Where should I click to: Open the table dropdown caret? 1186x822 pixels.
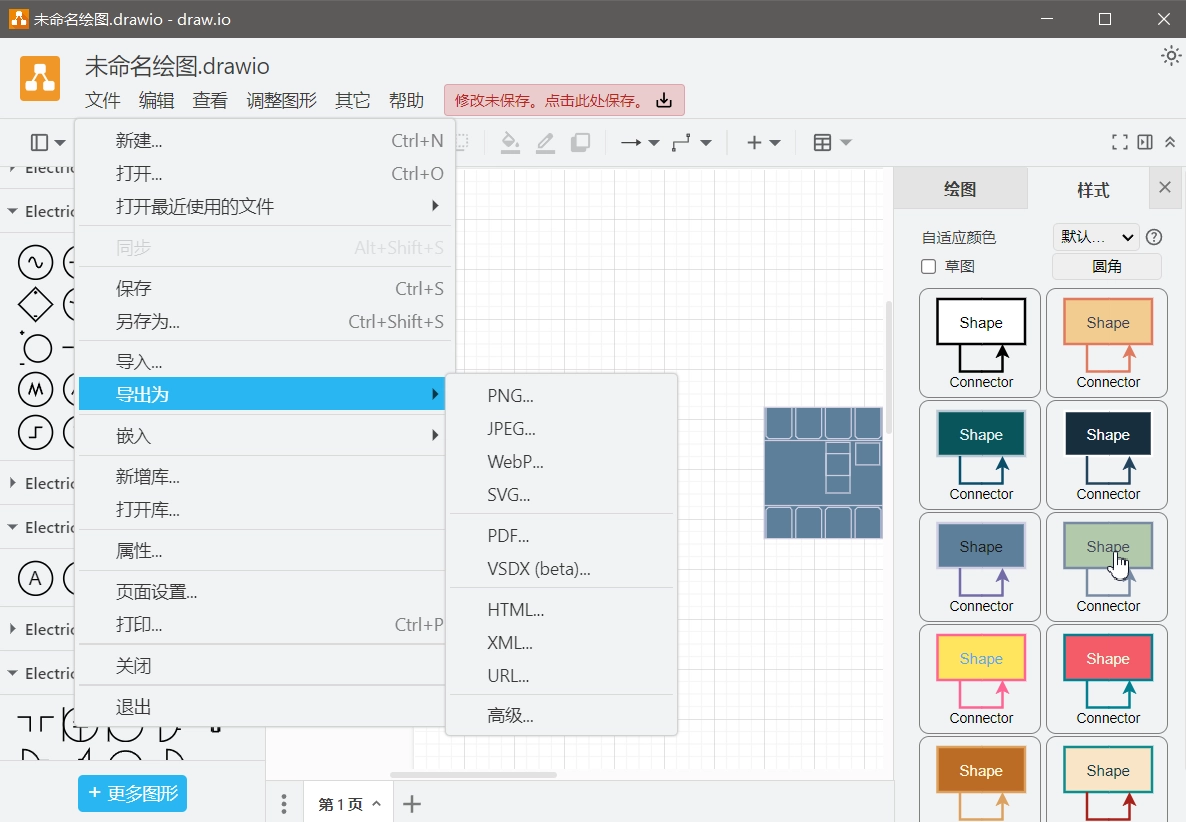click(x=846, y=143)
